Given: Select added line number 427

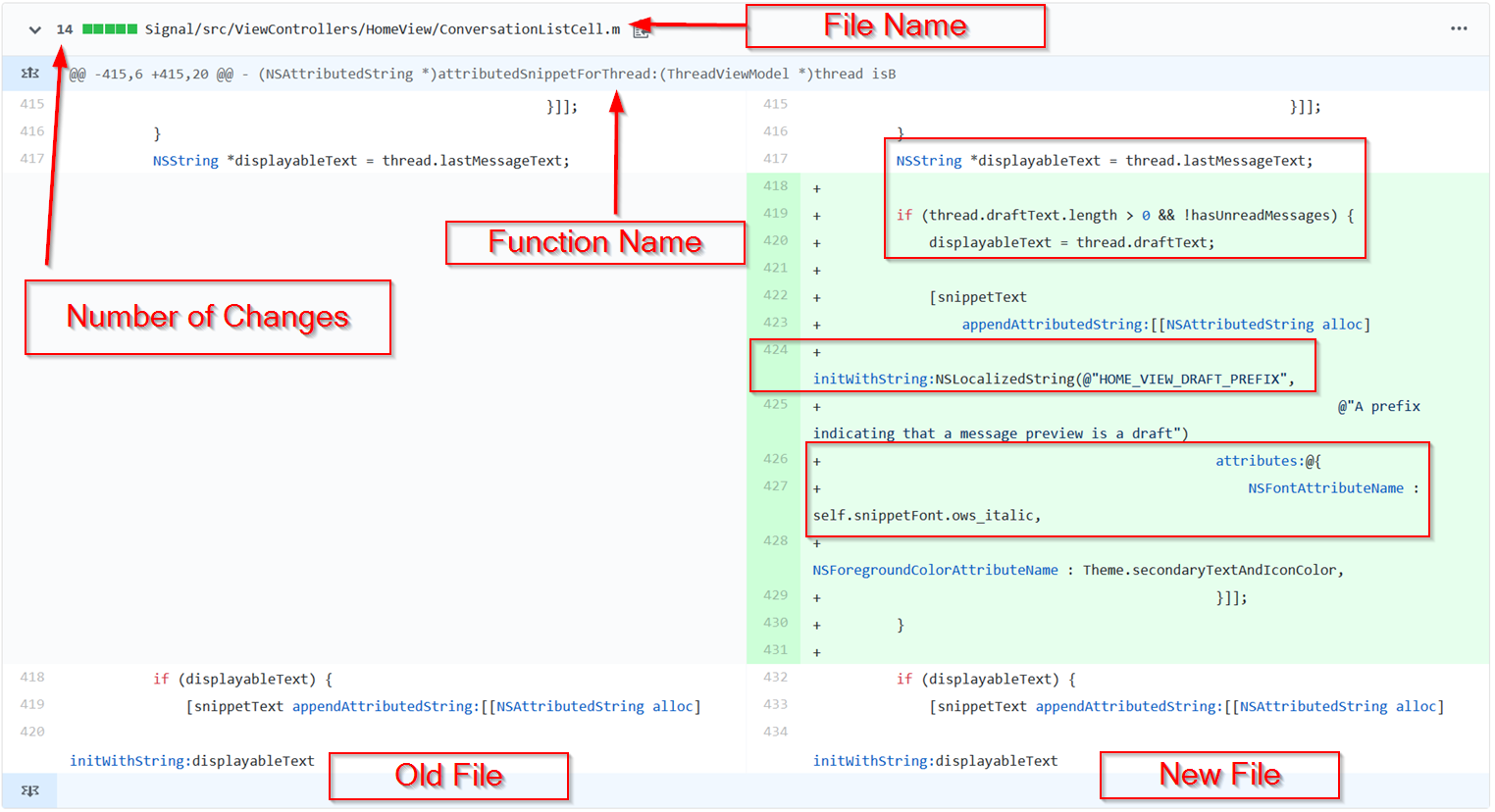Looking at the screenshot, I should 776,486.
